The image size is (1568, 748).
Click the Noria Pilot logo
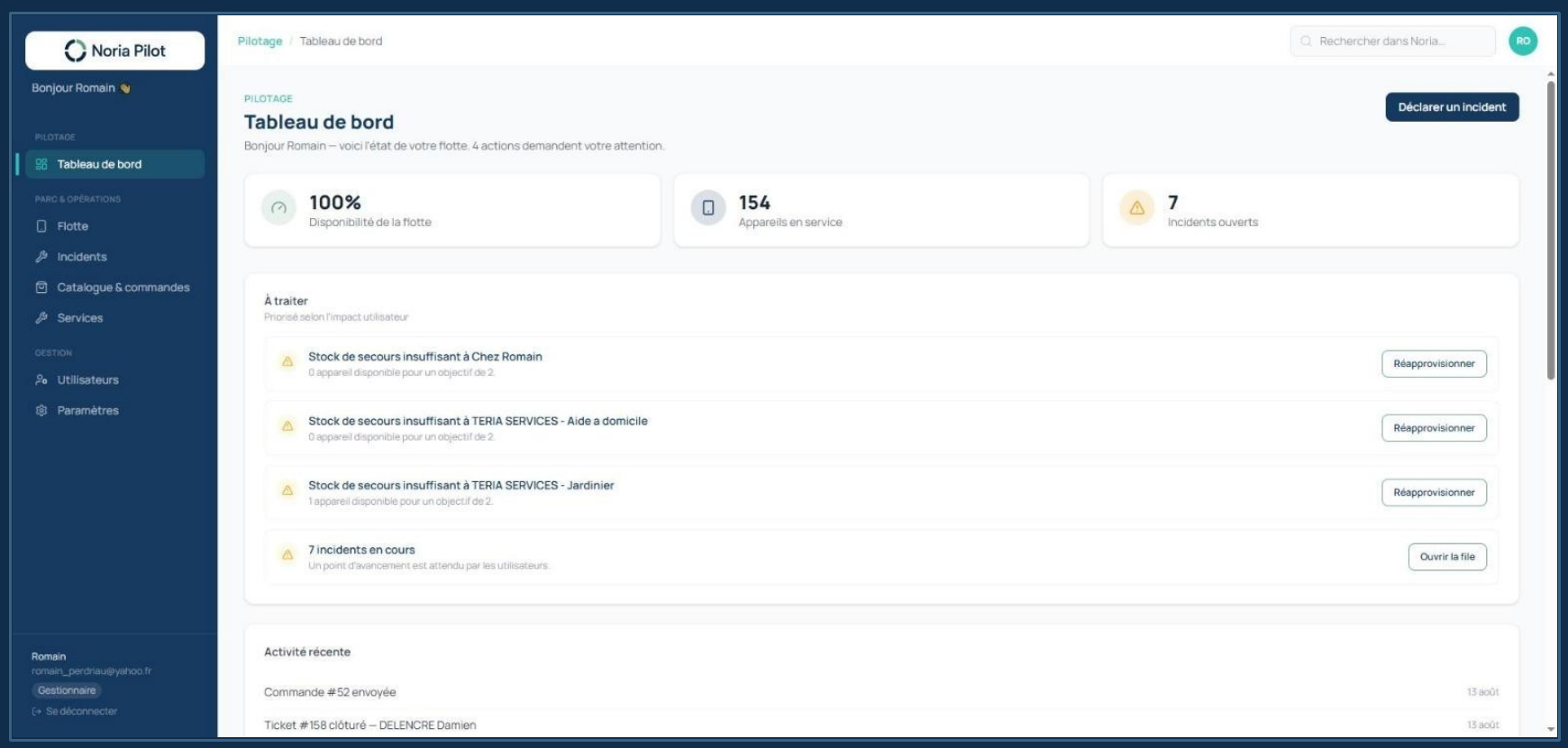[x=114, y=50]
